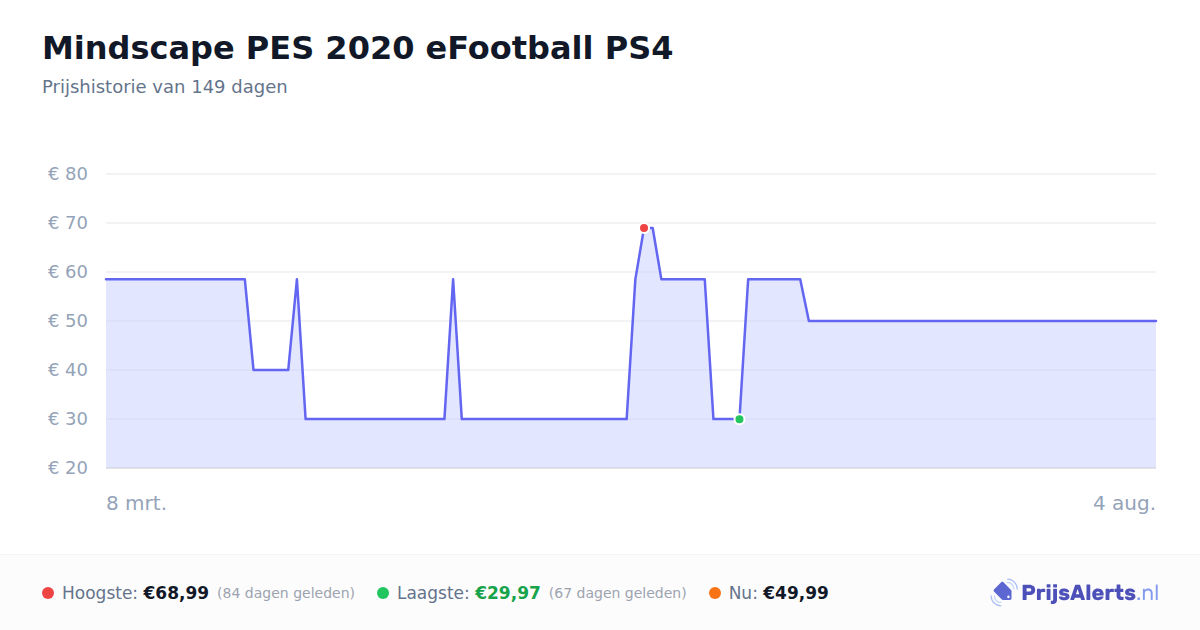Open the PrijsAlerts.nl brand link

pos(1075,593)
